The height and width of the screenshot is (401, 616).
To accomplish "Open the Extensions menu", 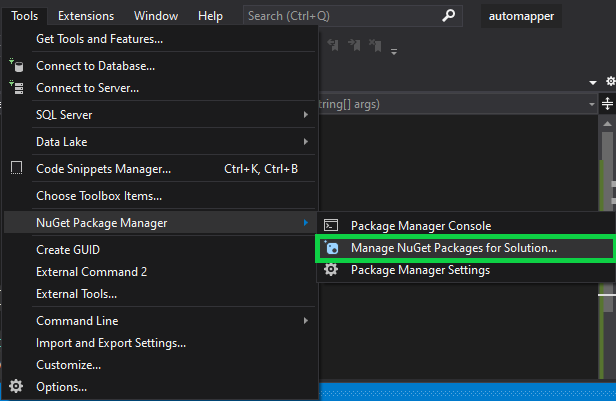I will [86, 16].
